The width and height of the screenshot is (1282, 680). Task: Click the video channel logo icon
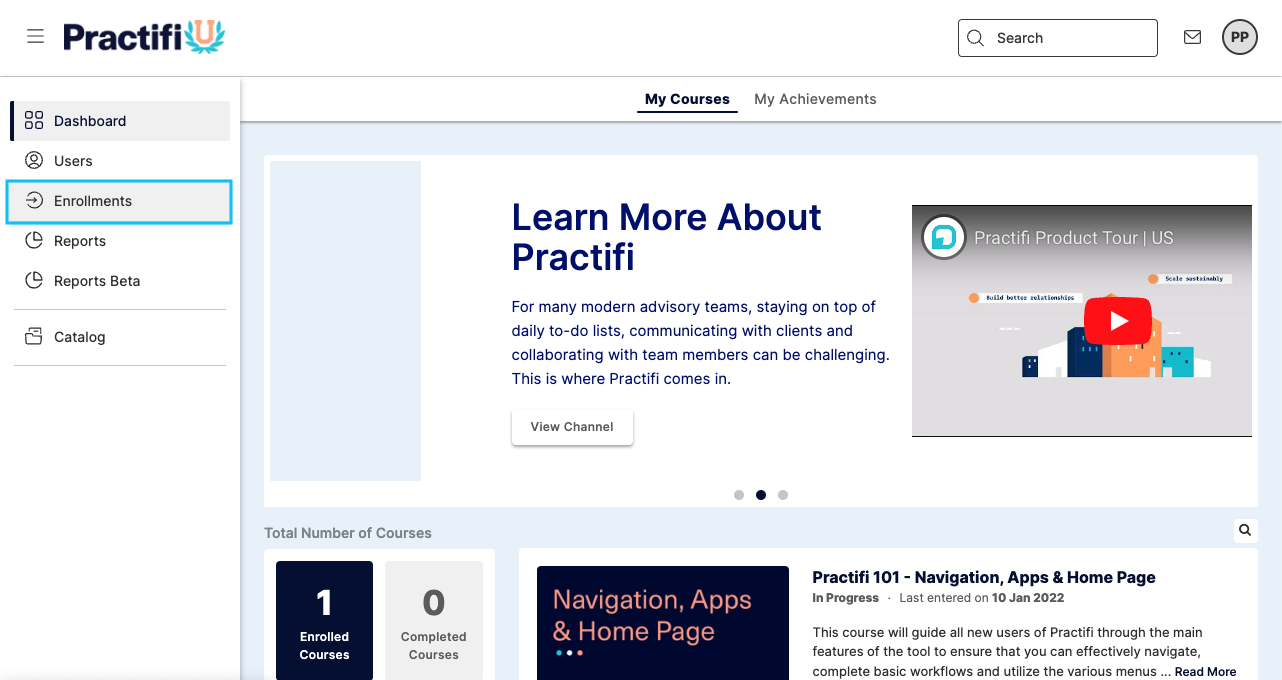pos(943,238)
